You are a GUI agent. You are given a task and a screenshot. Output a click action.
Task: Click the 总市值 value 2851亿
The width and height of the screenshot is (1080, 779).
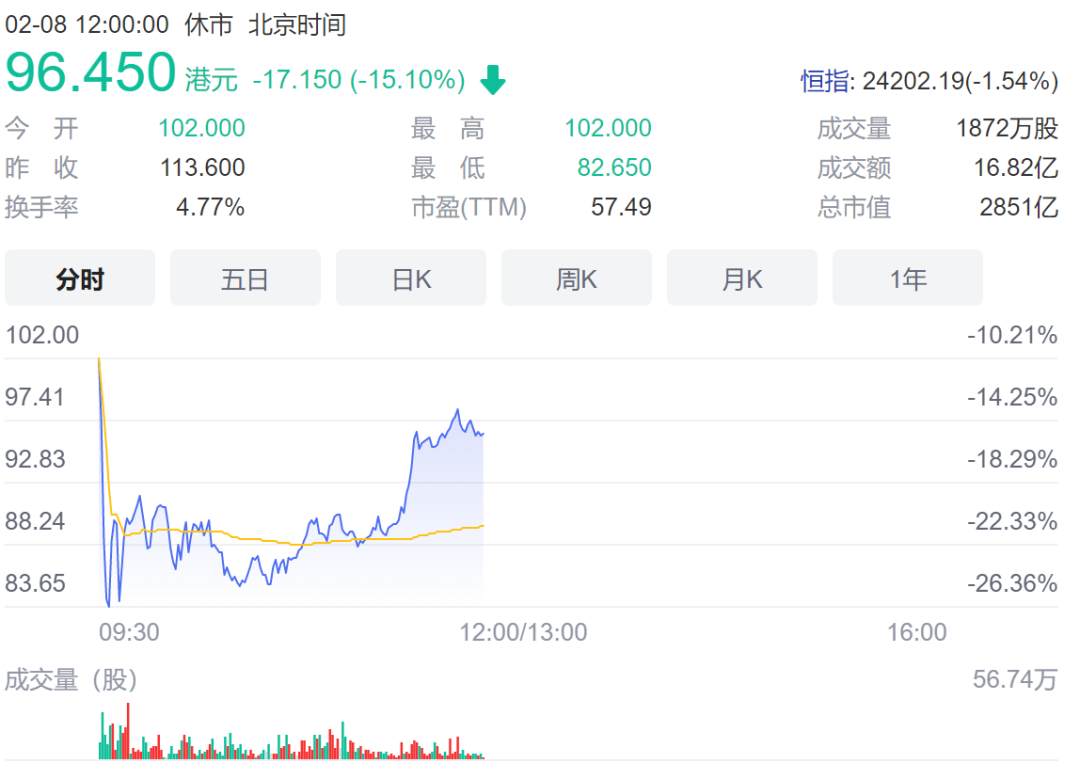pos(1018,208)
